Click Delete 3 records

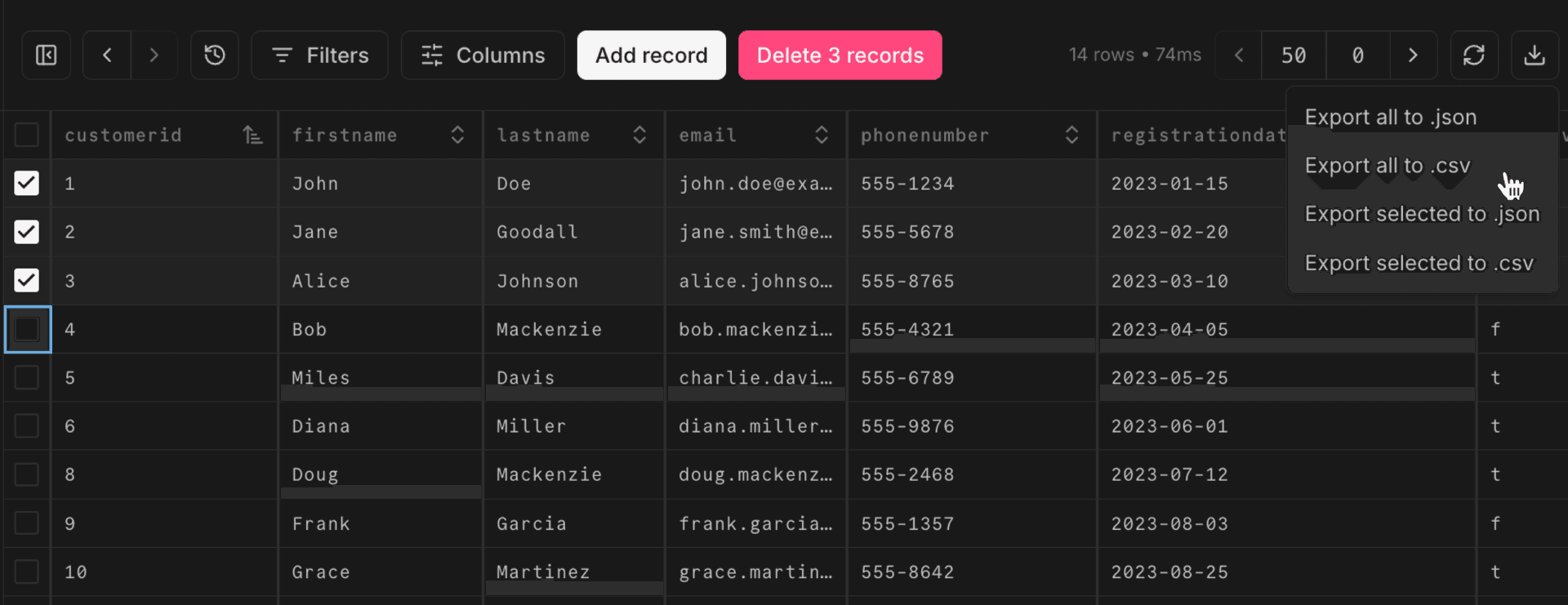point(840,55)
